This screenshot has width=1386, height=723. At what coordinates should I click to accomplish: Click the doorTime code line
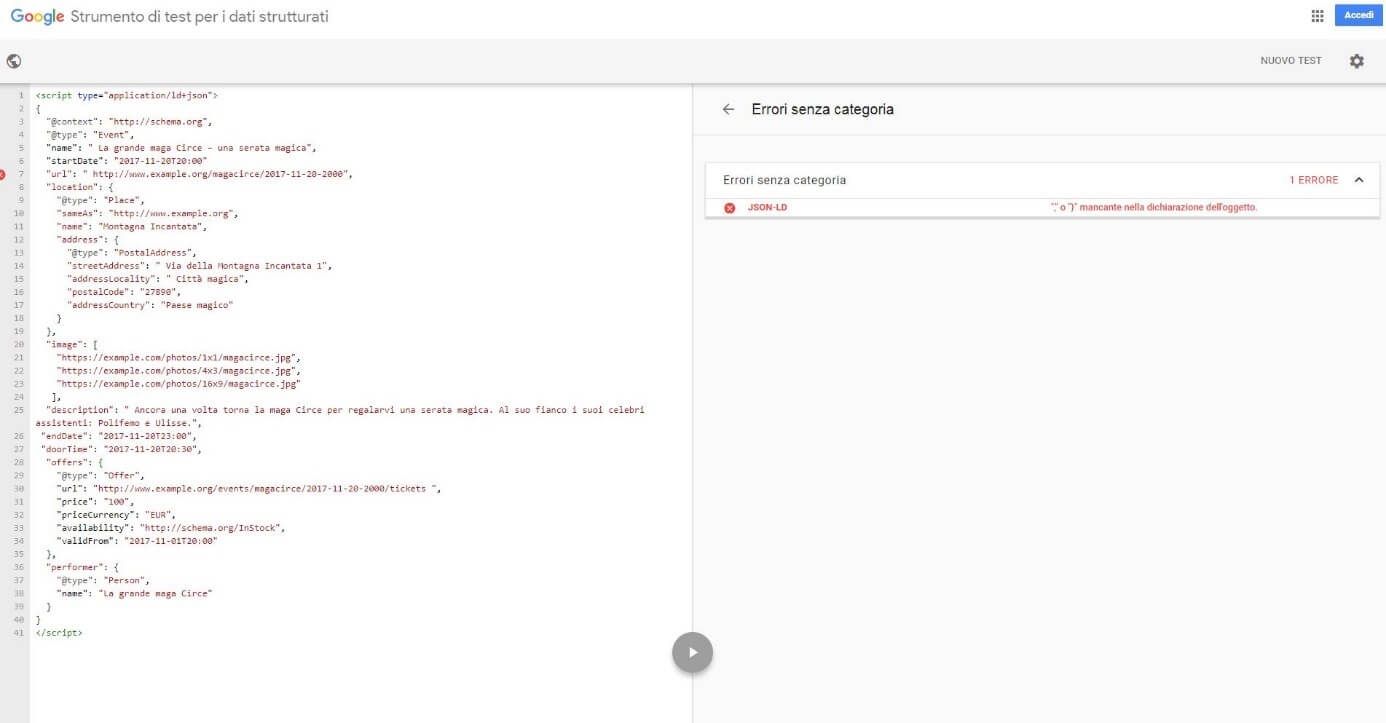click(x=121, y=449)
